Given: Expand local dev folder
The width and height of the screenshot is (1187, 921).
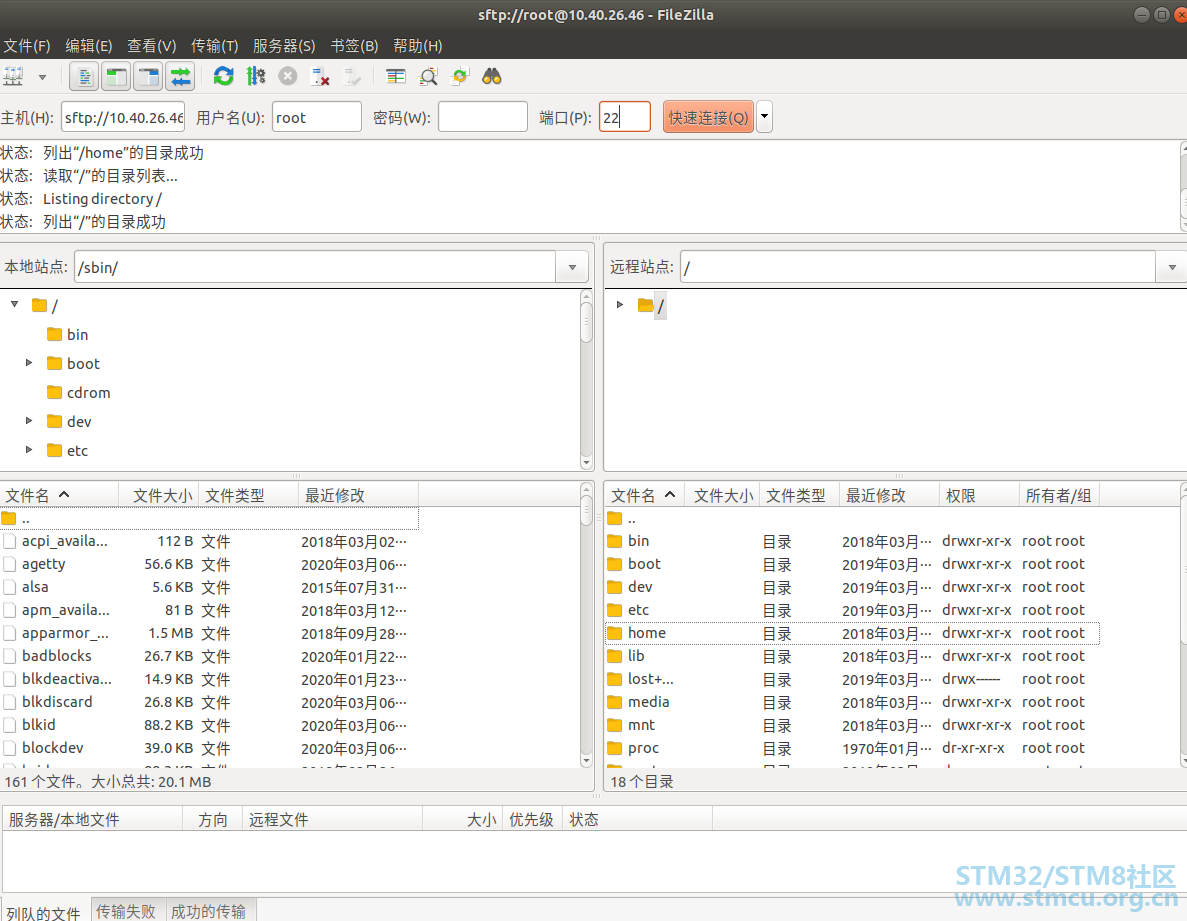Looking at the screenshot, I should (x=29, y=421).
